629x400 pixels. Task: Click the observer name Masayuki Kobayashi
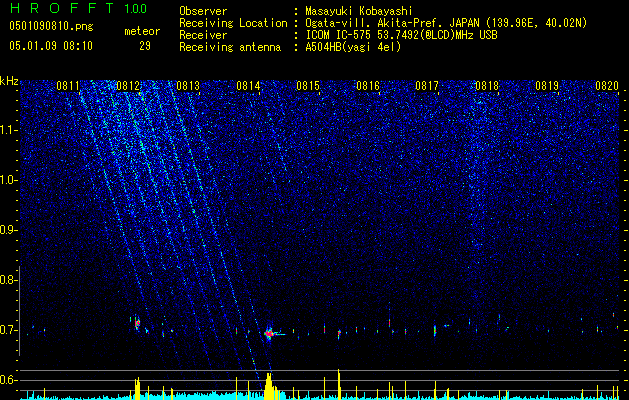click(x=359, y=11)
